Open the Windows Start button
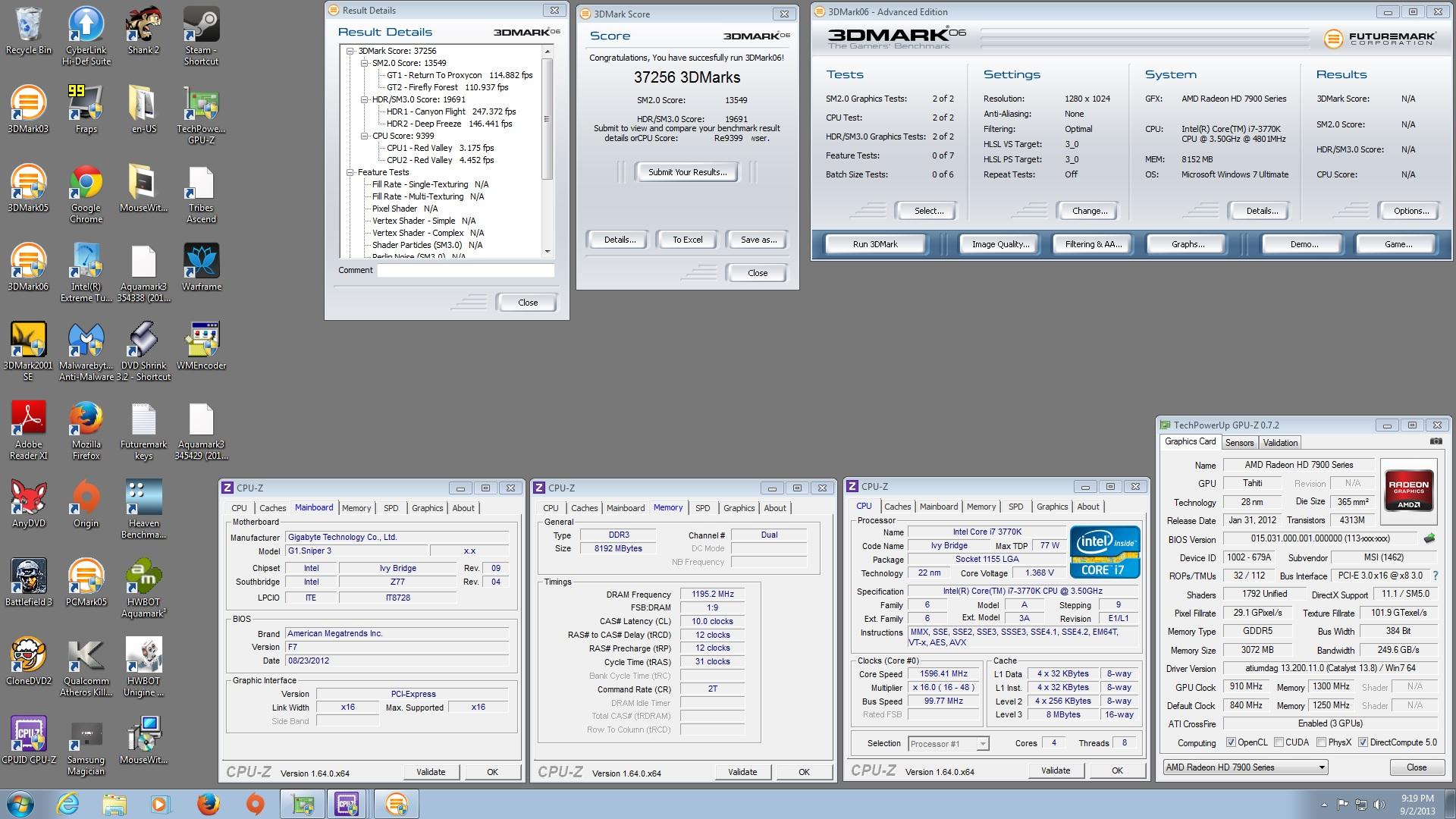This screenshot has width=1456, height=819. pyautogui.click(x=20, y=803)
